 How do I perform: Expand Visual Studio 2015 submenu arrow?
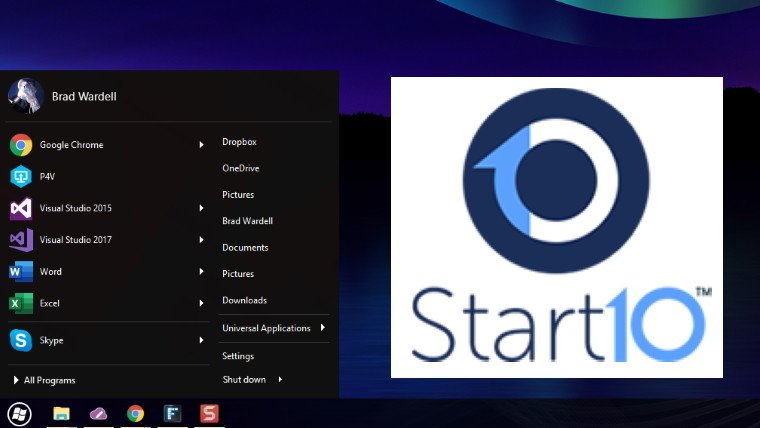(201, 208)
